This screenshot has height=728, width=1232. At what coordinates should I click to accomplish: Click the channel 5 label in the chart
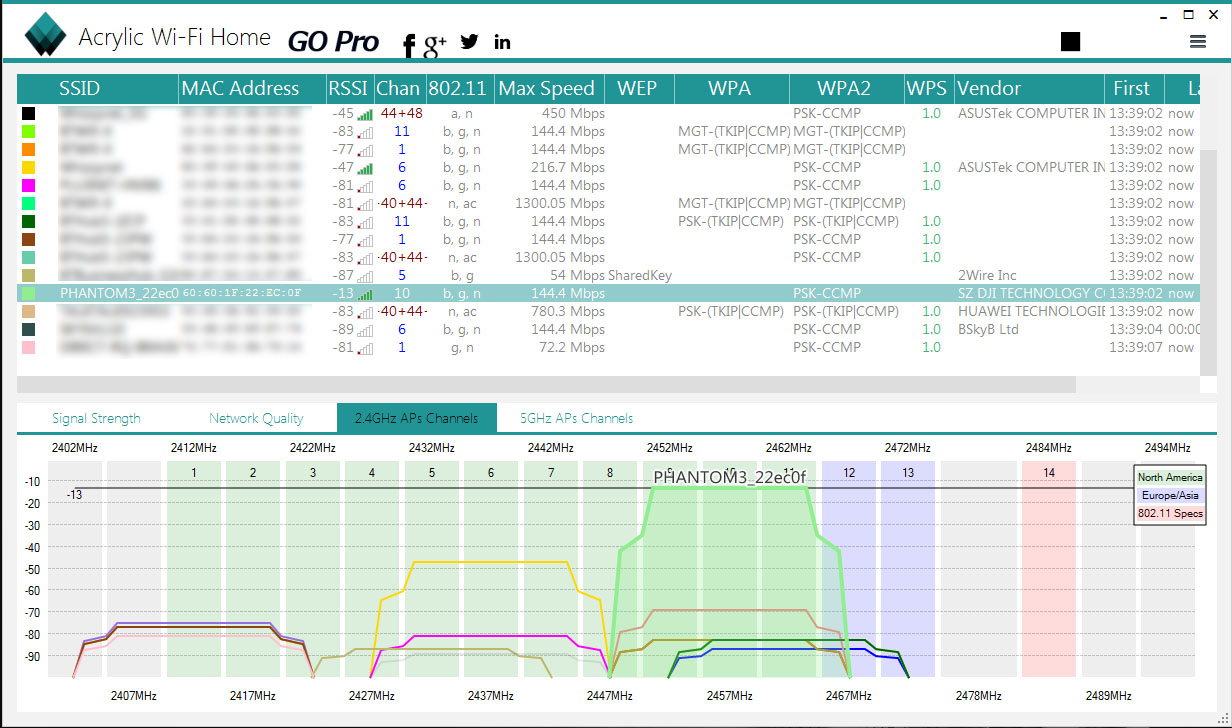pos(432,472)
